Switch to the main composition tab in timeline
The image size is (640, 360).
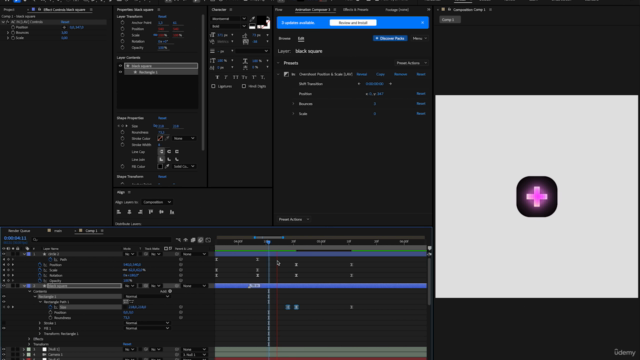tap(58, 231)
